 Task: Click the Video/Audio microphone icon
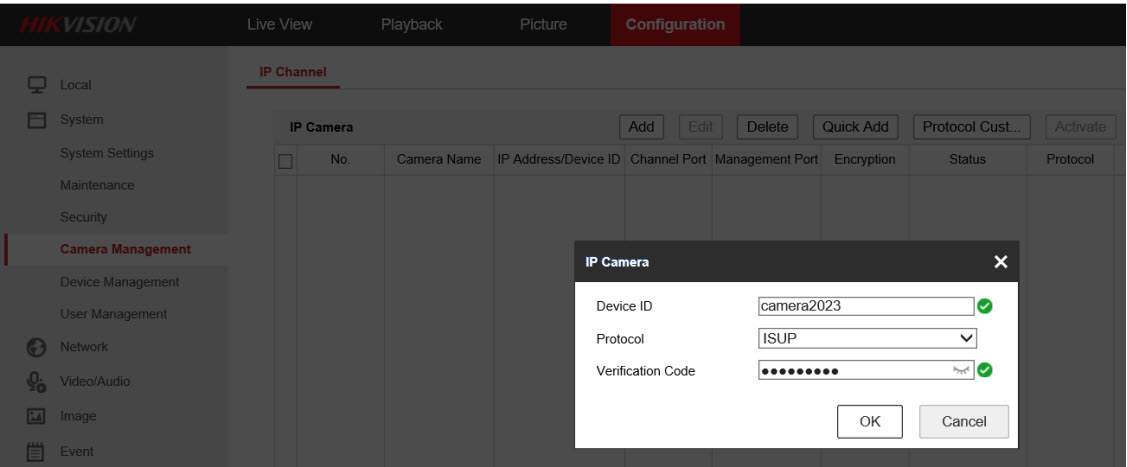click(34, 381)
